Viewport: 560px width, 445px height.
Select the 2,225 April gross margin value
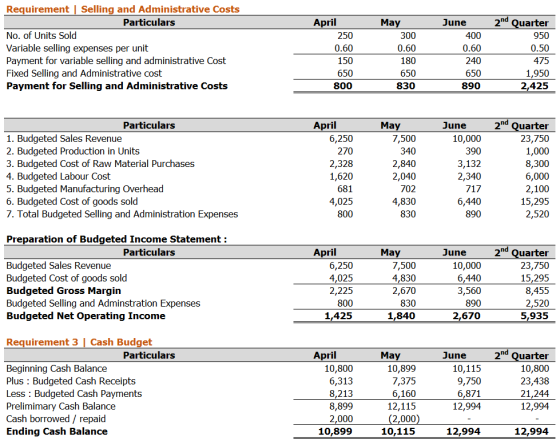pos(341,291)
